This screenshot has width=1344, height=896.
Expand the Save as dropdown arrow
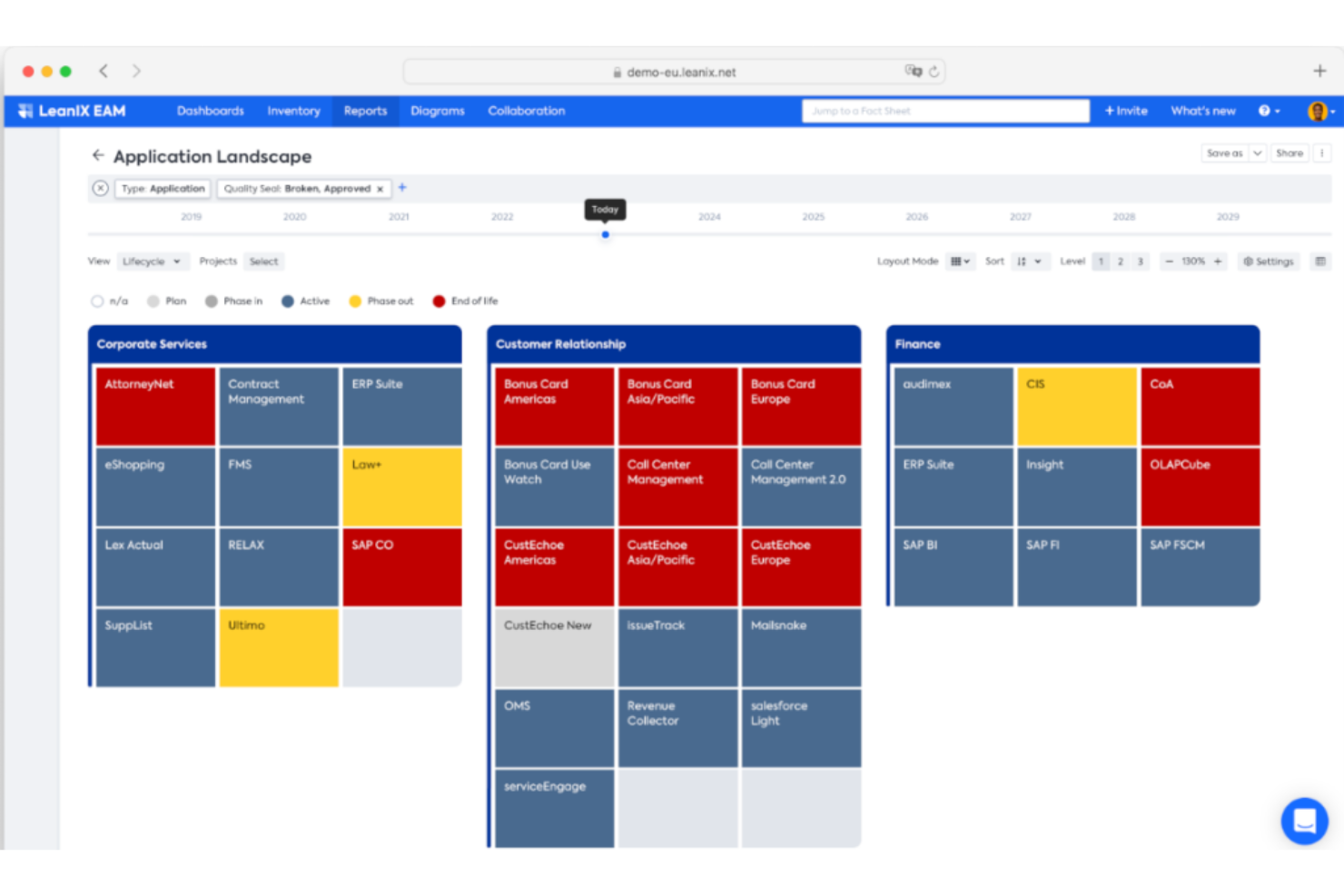[1260, 153]
